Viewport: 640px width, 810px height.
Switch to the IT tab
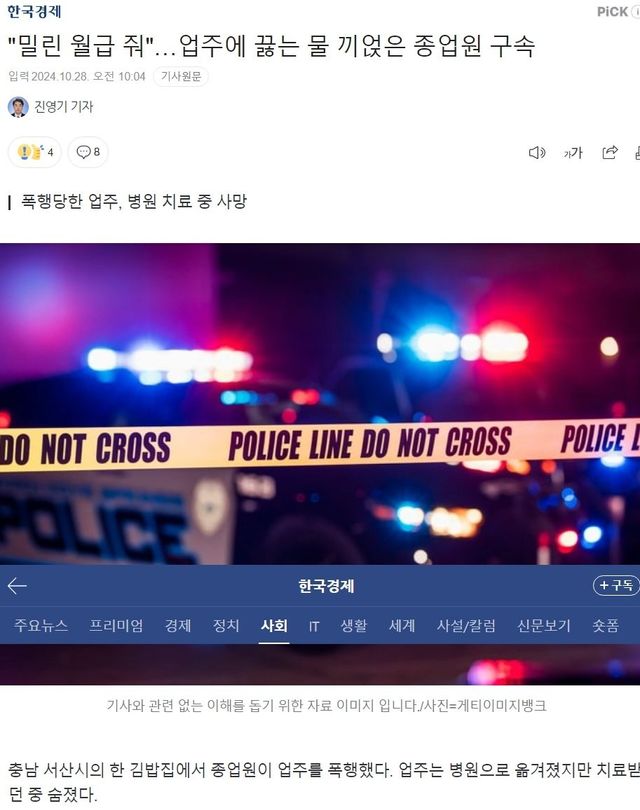(x=314, y=626)
